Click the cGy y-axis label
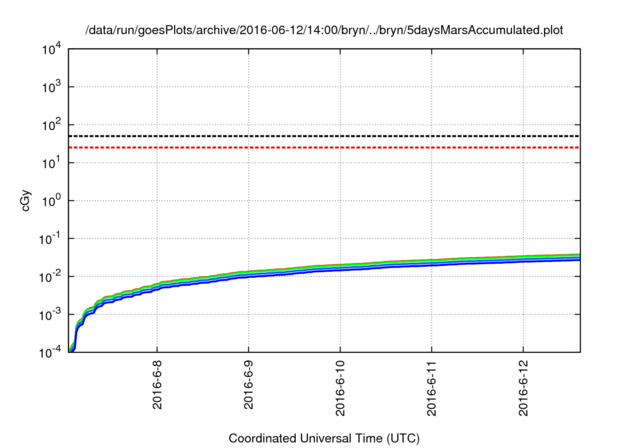 pos(25,200)
